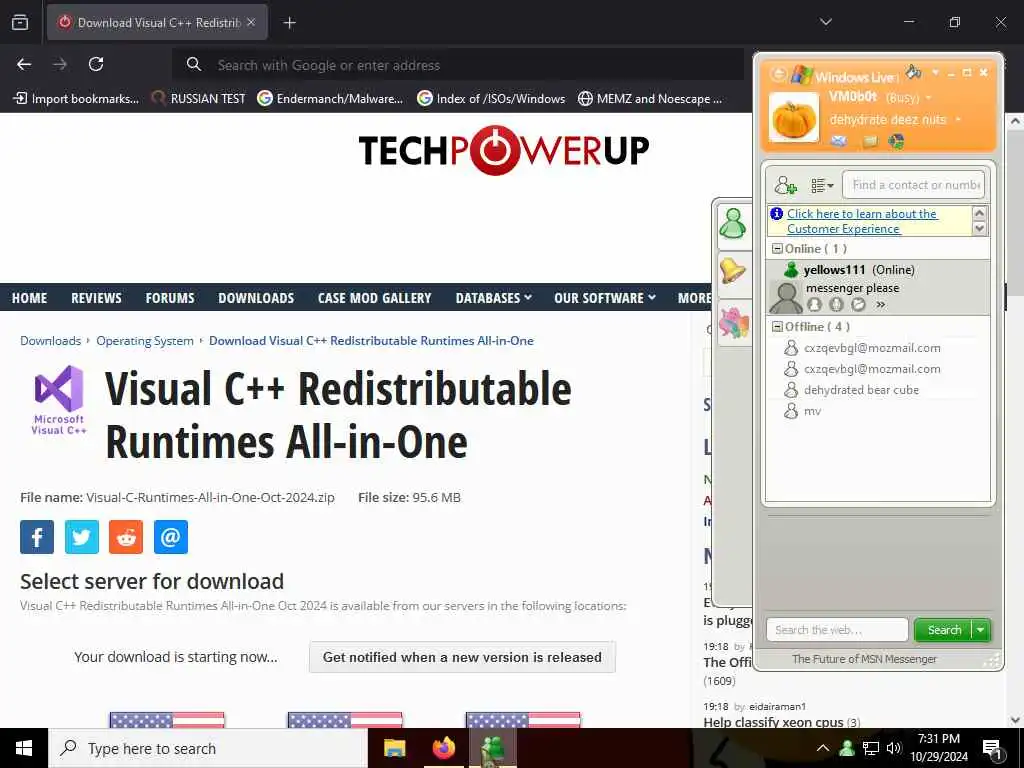This screenshot has height=768, width=1024.
Task: Open the RUSSIAN TEST bookmark
Action: point(199,99)
